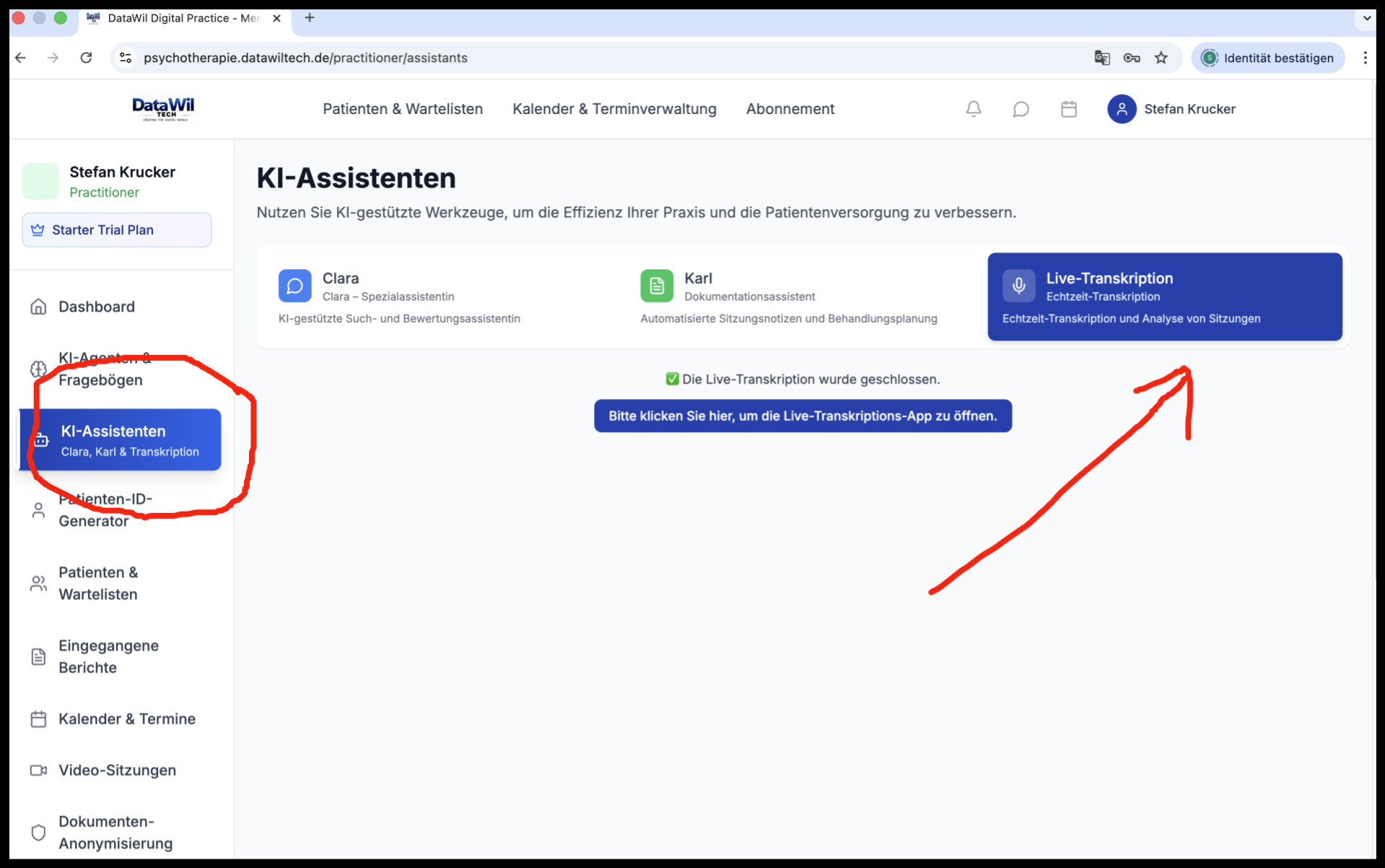Open the calendar icon in the header
This screenshot has width=1385, height=868.
tap(1069, 109)
